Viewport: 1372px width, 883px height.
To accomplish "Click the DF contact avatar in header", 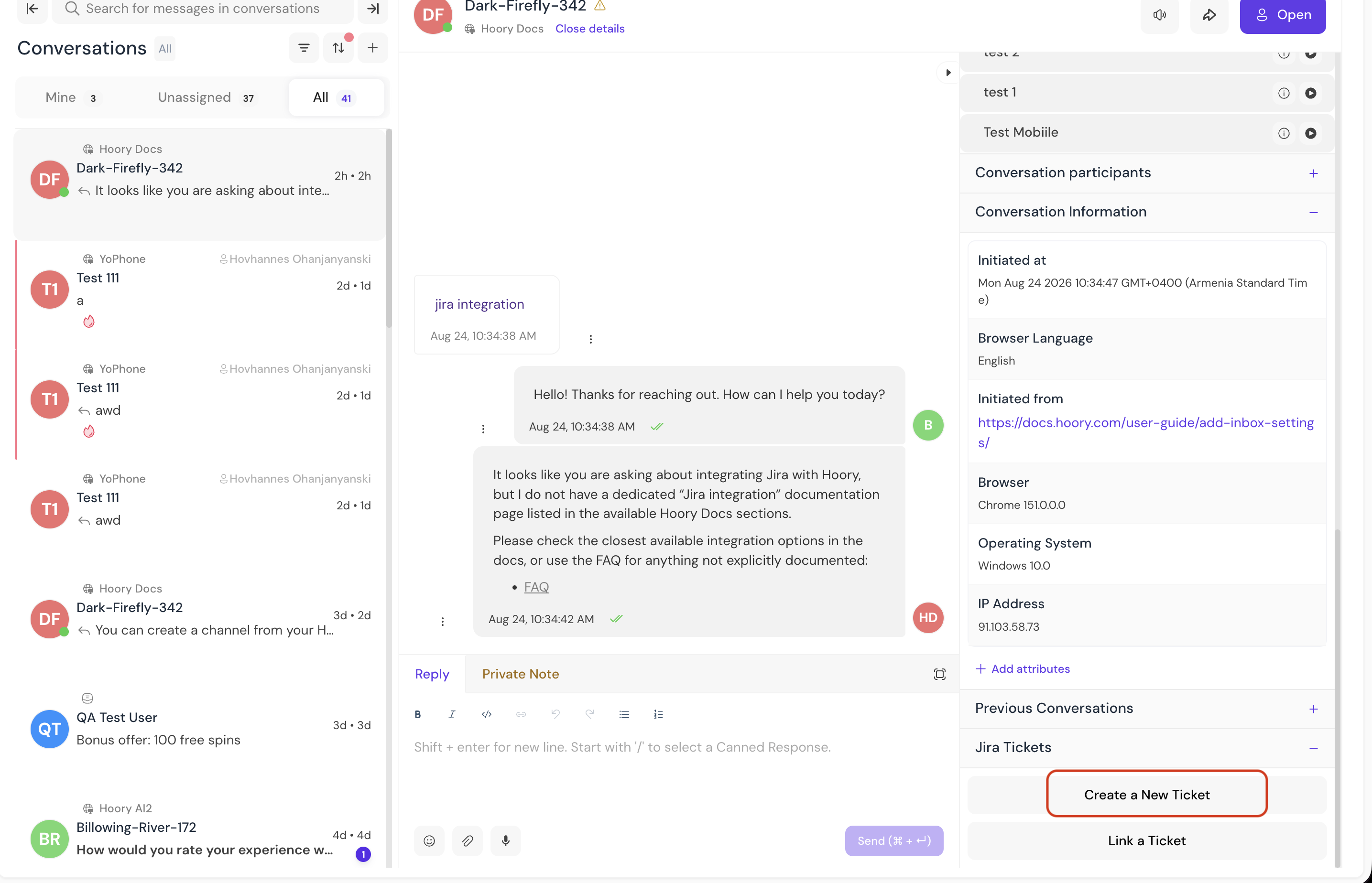I will (433, 16).
